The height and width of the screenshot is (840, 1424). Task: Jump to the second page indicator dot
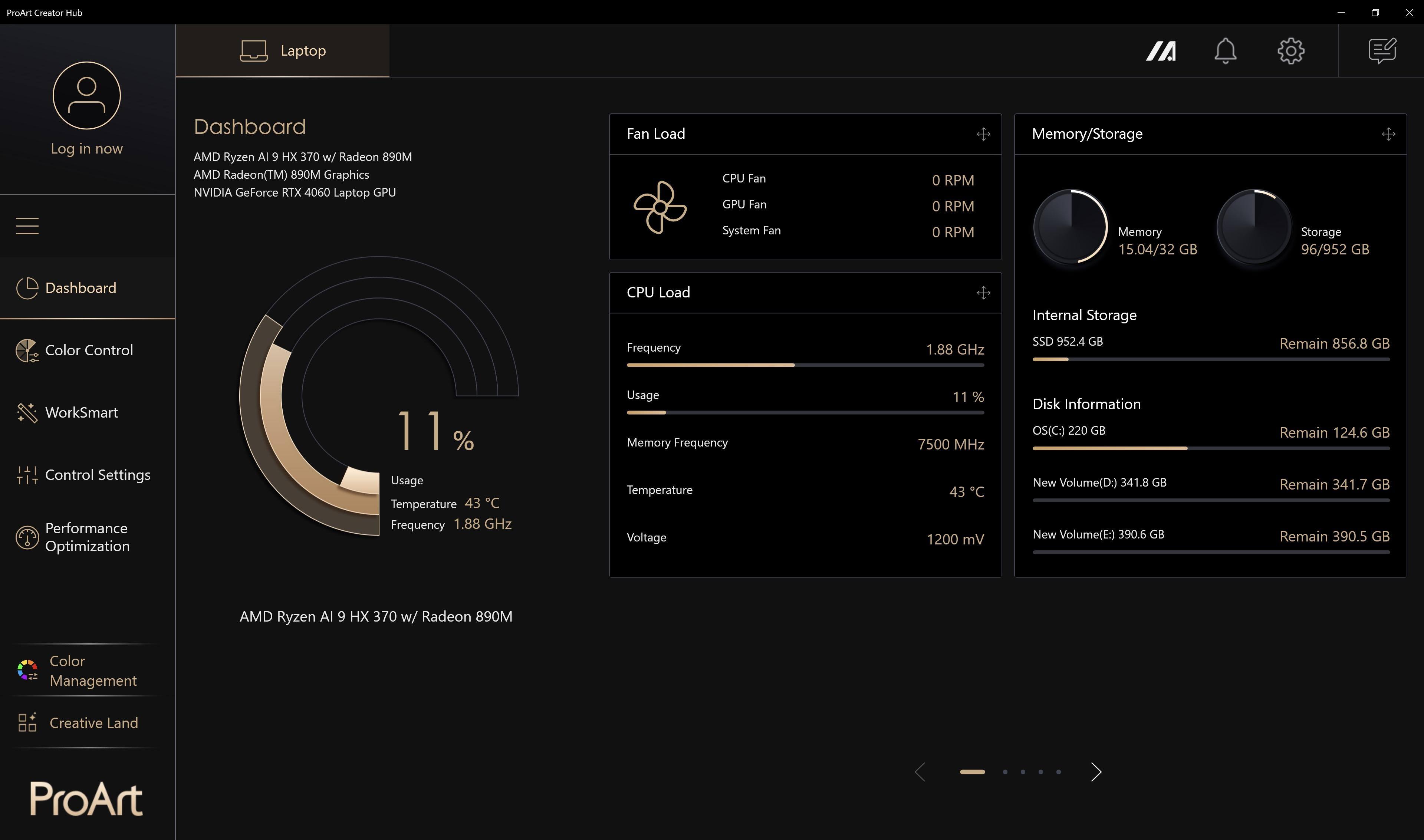click(1004, 772)
